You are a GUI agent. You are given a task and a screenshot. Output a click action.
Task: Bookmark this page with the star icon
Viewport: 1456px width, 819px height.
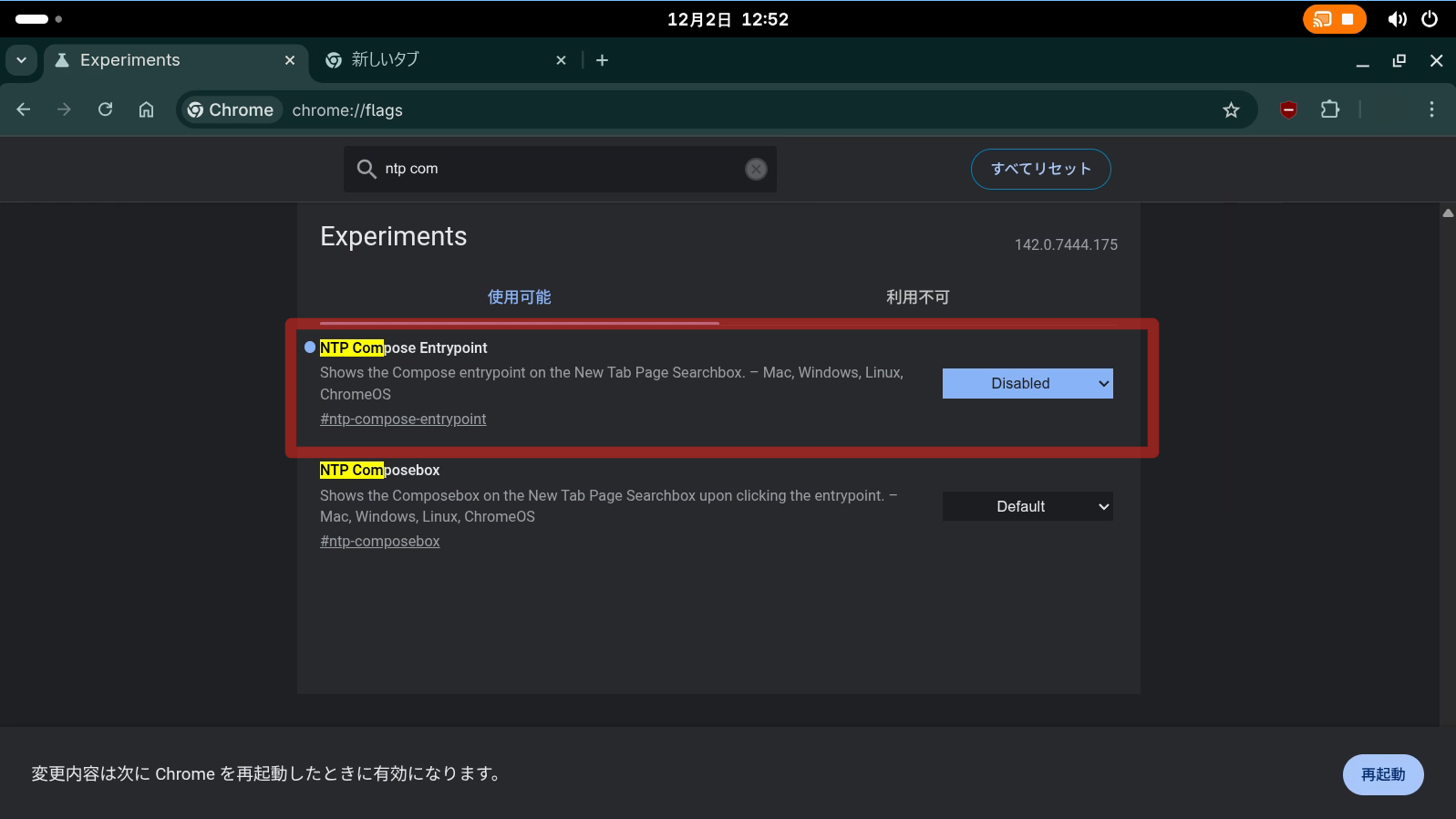(x=1231, y=110)
